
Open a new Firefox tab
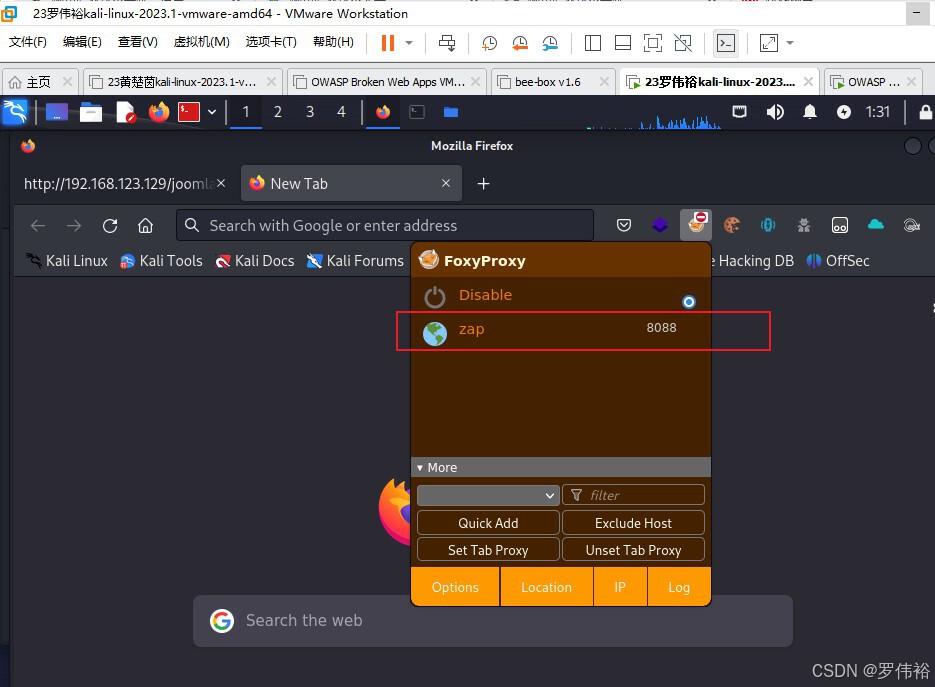tap(484, 184)
